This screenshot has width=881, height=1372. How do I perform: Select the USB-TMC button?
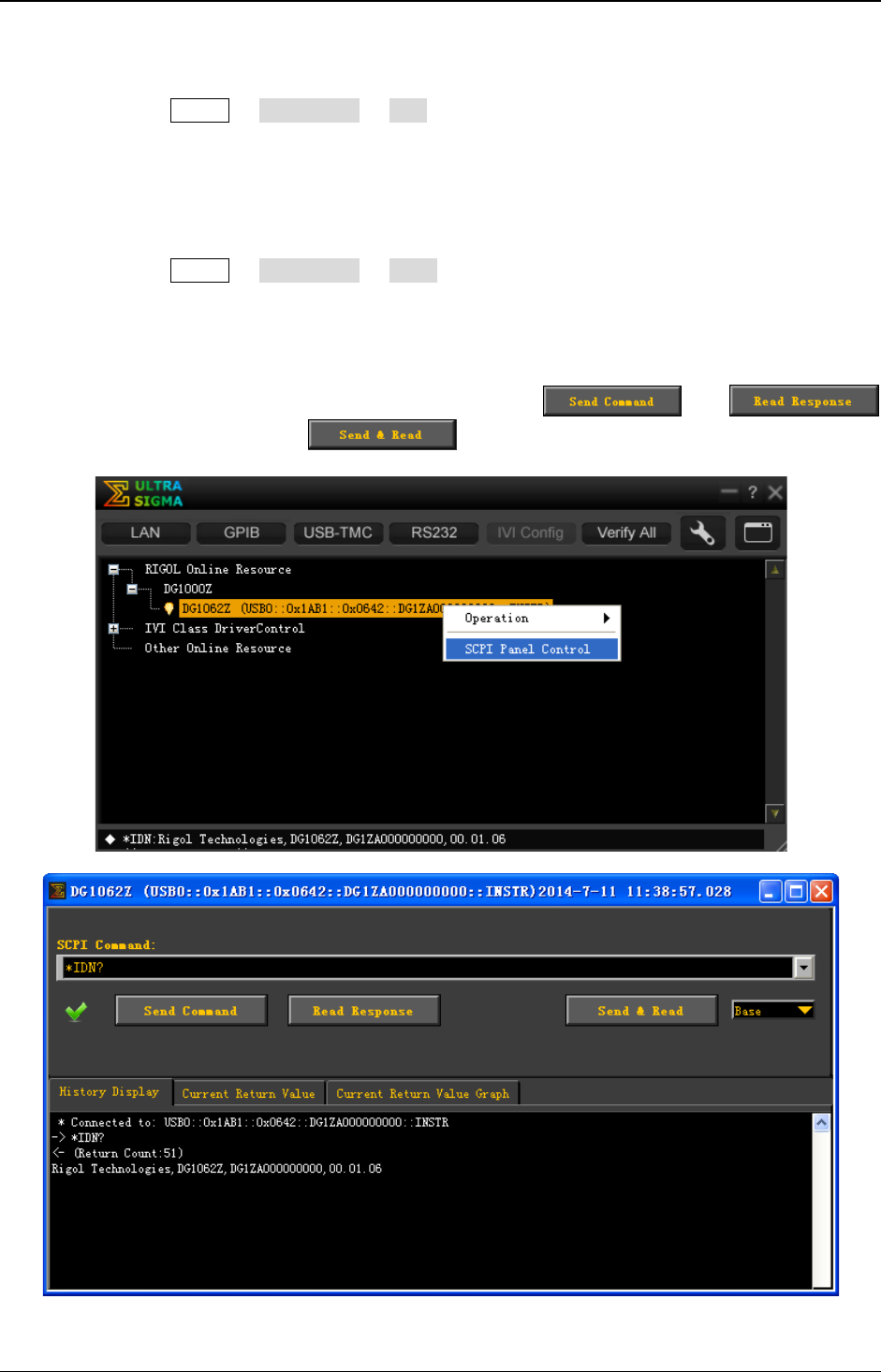[338, 533]
